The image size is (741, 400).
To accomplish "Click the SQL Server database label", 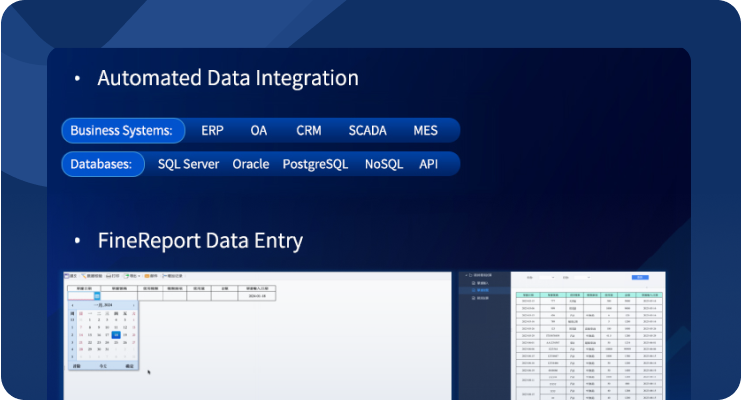I will [188, 164].
